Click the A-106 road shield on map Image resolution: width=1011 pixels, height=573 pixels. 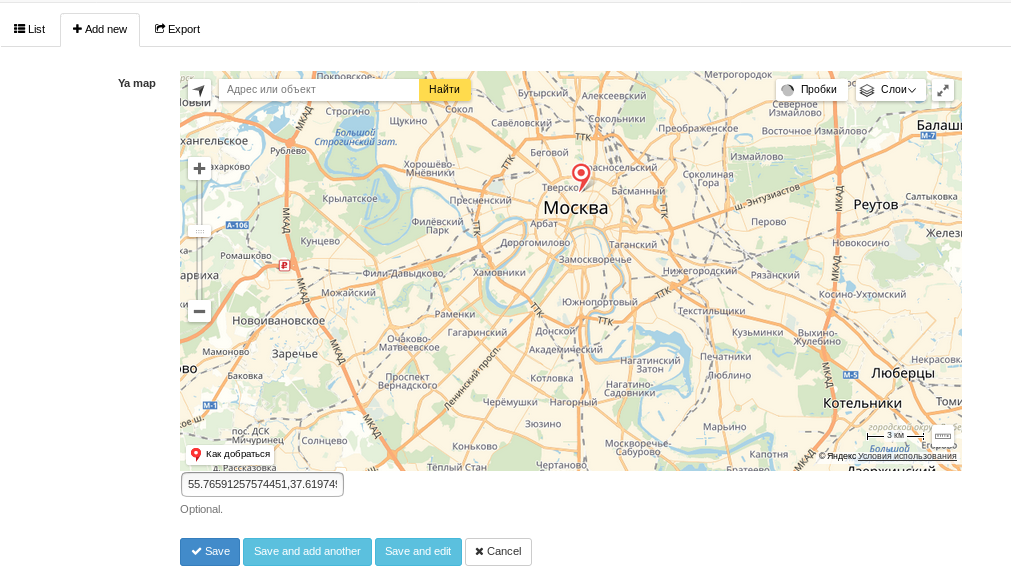237,226
